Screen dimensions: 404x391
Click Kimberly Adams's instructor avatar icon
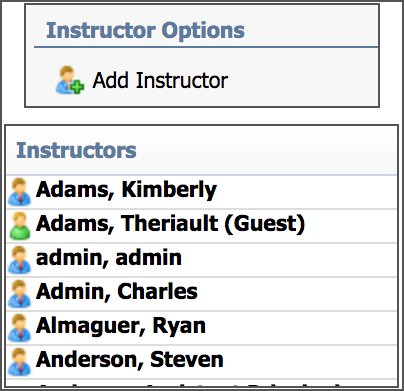[19, 191]
